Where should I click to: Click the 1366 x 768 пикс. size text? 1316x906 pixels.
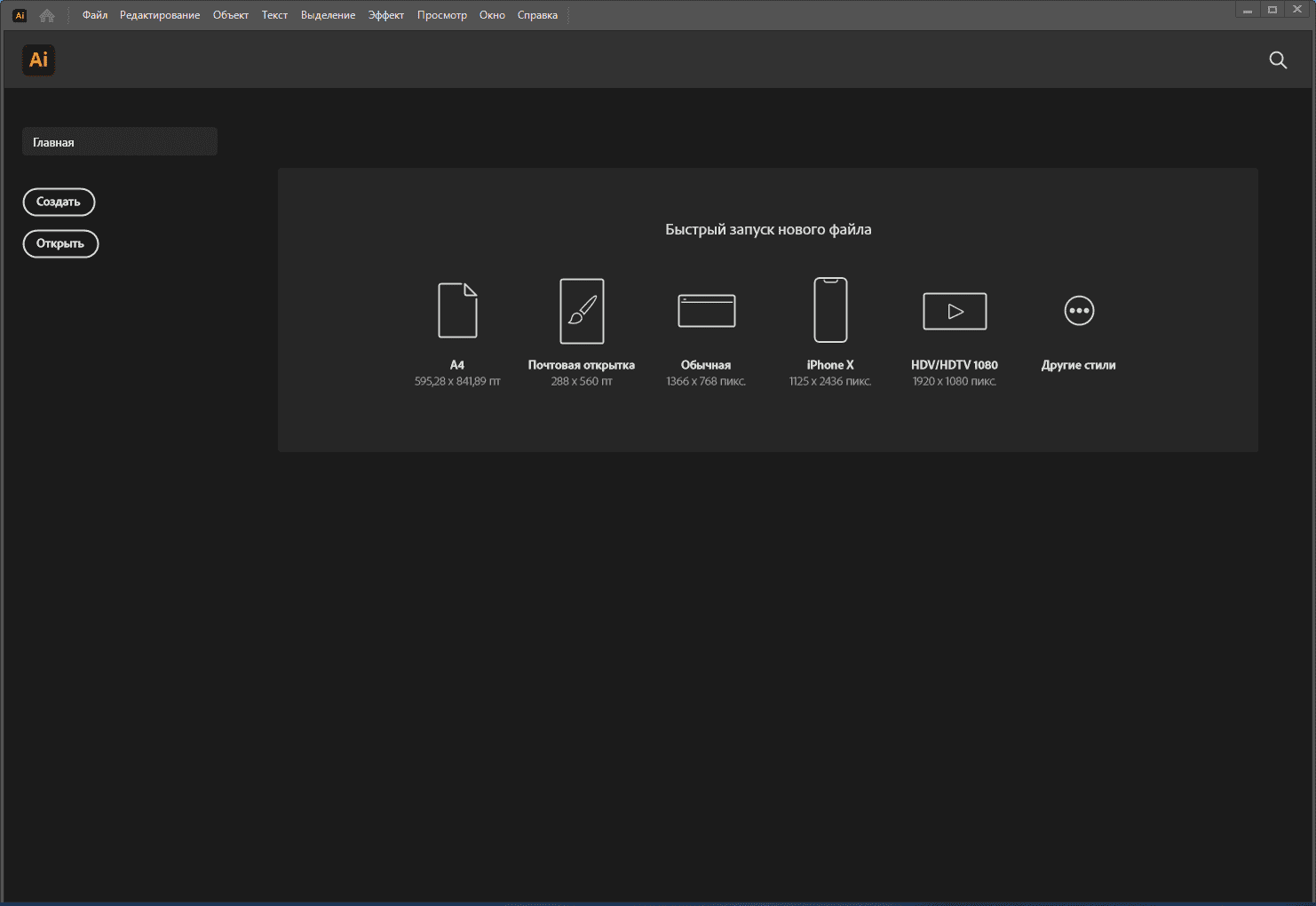pos(706,381)
